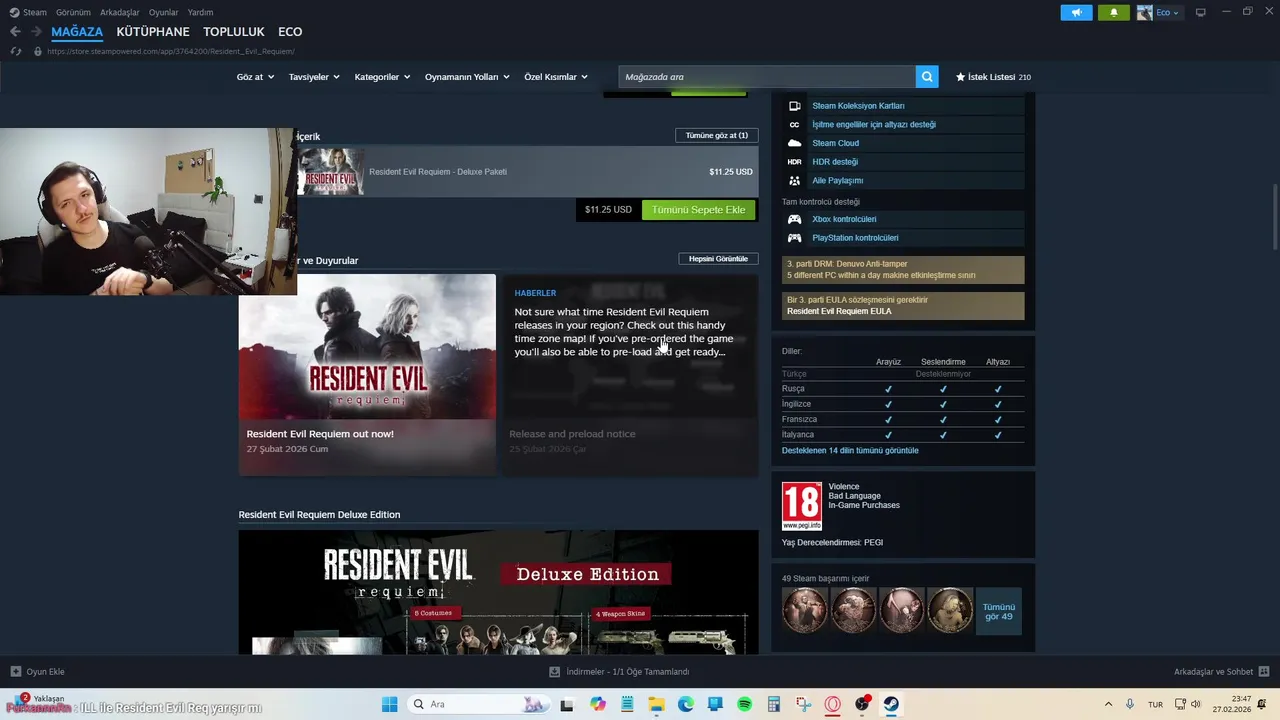This screenshot has height=720, width=1280.
Task: Open the green notifications bell
Action: (x=1114, y=13)
